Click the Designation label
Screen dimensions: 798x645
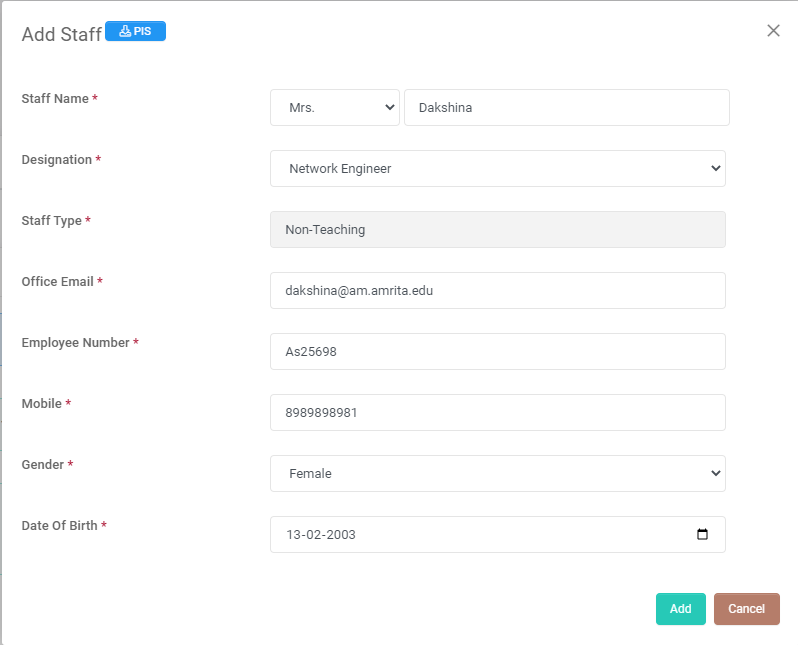coord(57,160)
